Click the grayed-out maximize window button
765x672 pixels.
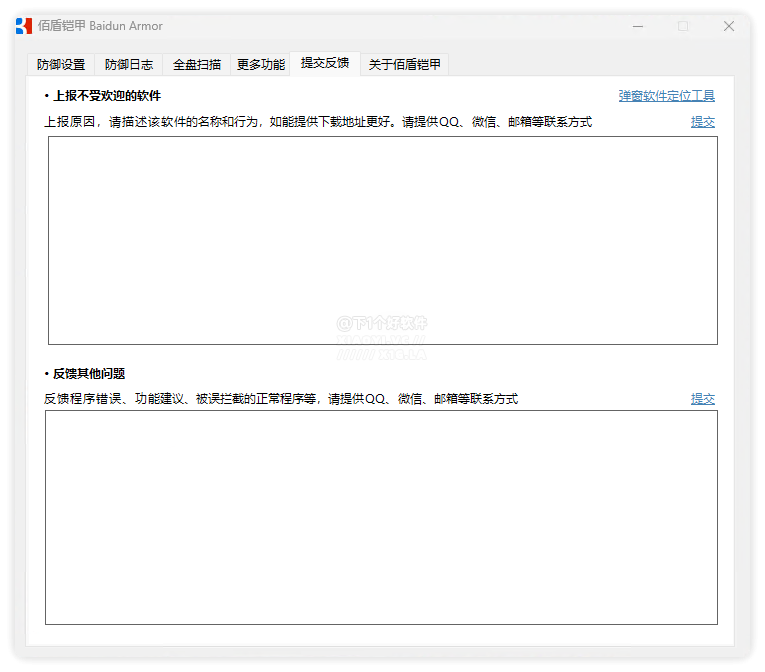coord(683,26)
